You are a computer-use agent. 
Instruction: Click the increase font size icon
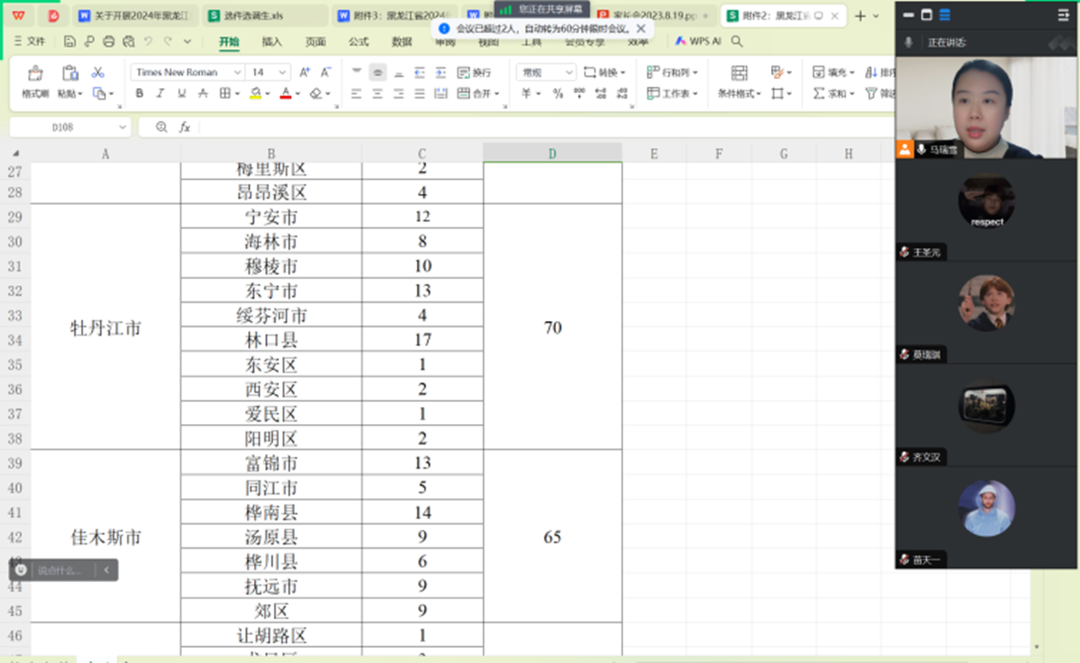tap(305, 72)
